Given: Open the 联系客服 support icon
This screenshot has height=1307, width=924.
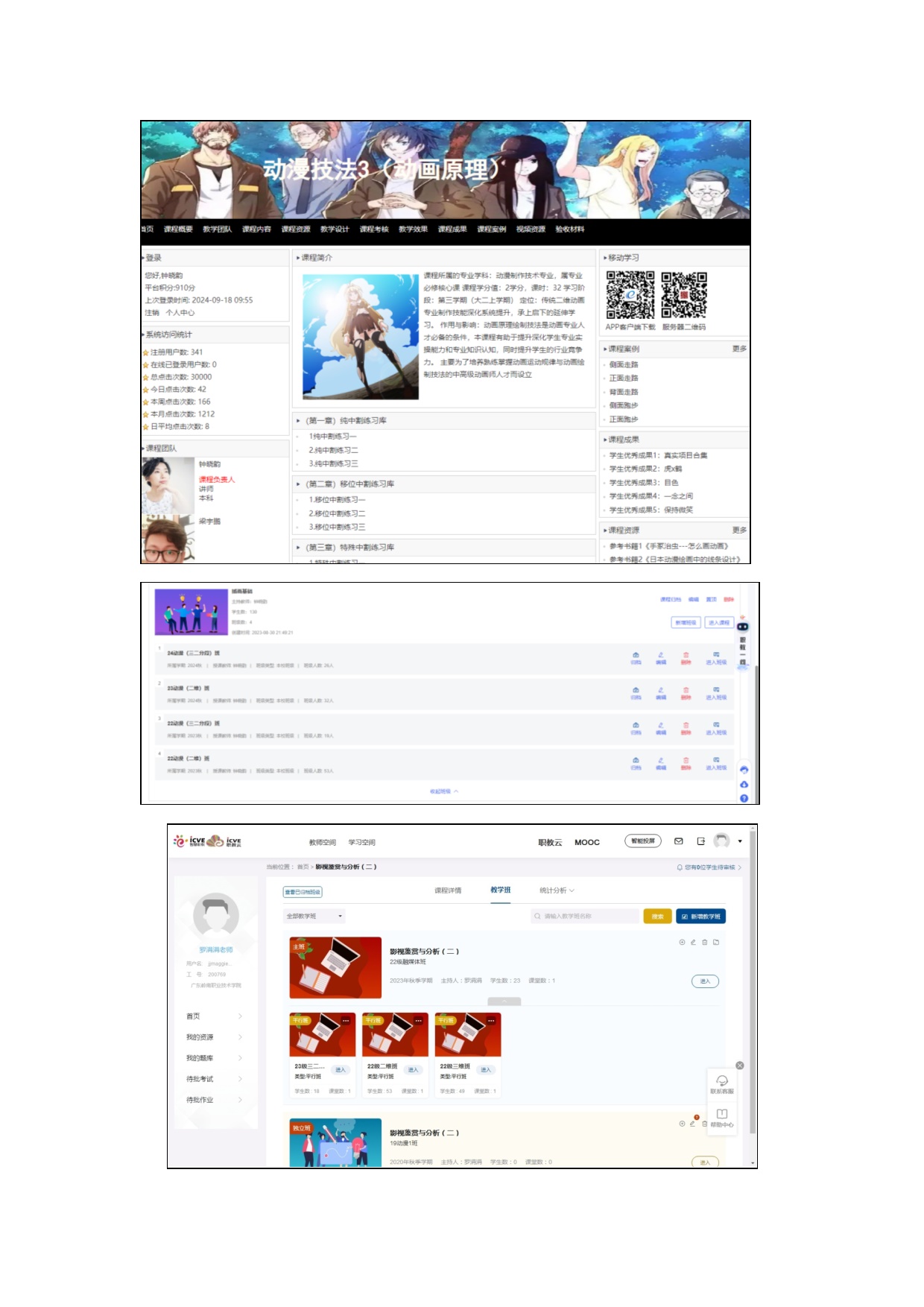Looking at the screenshot, I should (722, 1083).
